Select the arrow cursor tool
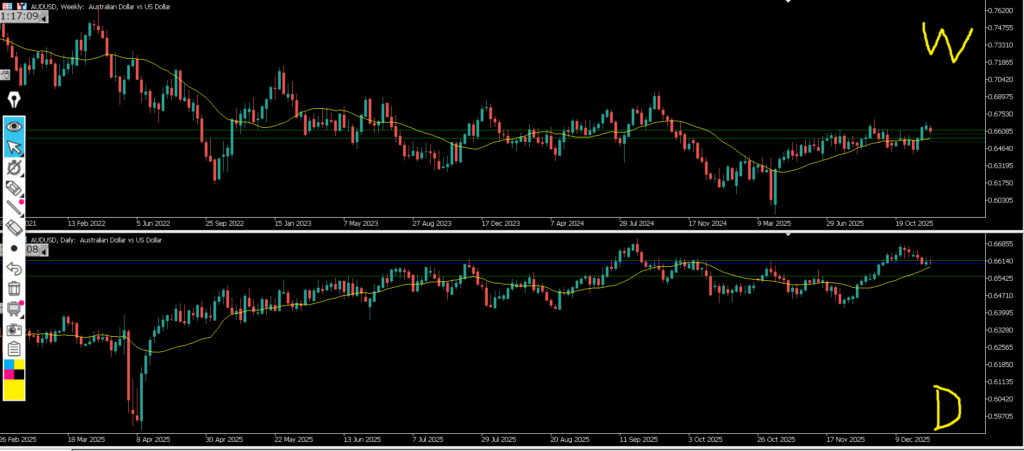The image size is (1024, 451). [x=15, y=148]
